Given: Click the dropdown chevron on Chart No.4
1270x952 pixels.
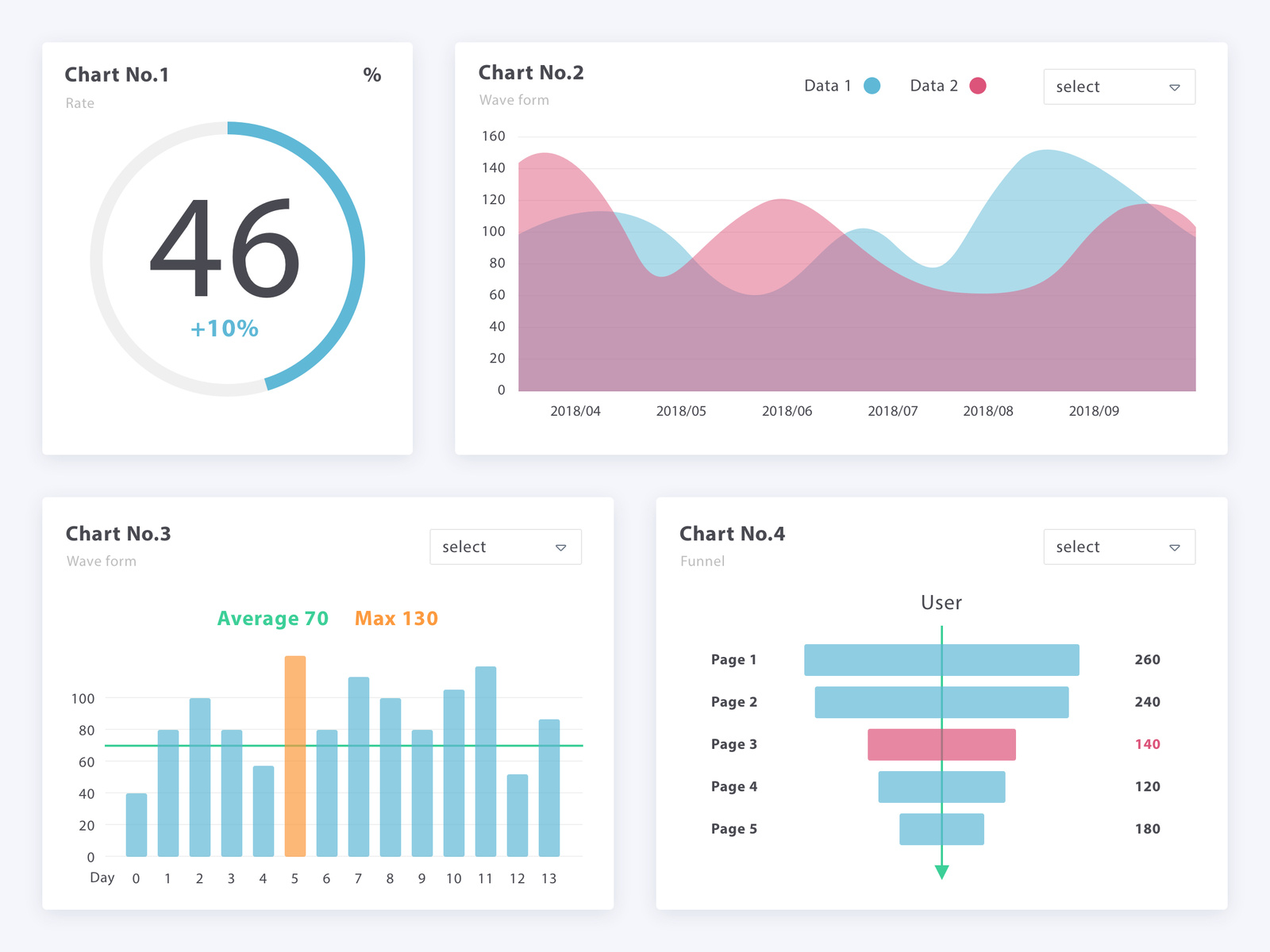Looking at the screenshot, I should [x=1176, y=547].
